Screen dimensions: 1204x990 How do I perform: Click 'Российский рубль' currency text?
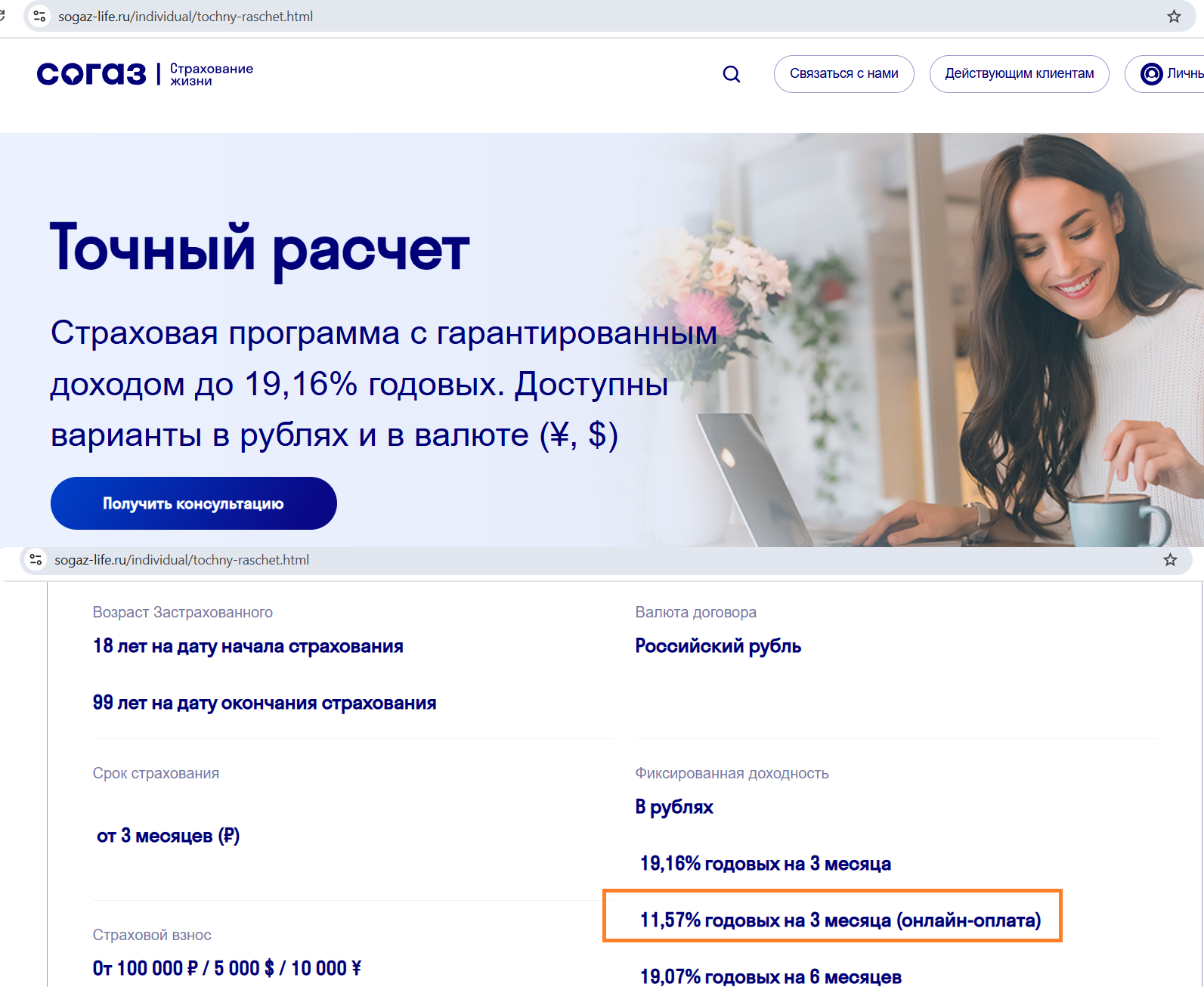[718, 646]
